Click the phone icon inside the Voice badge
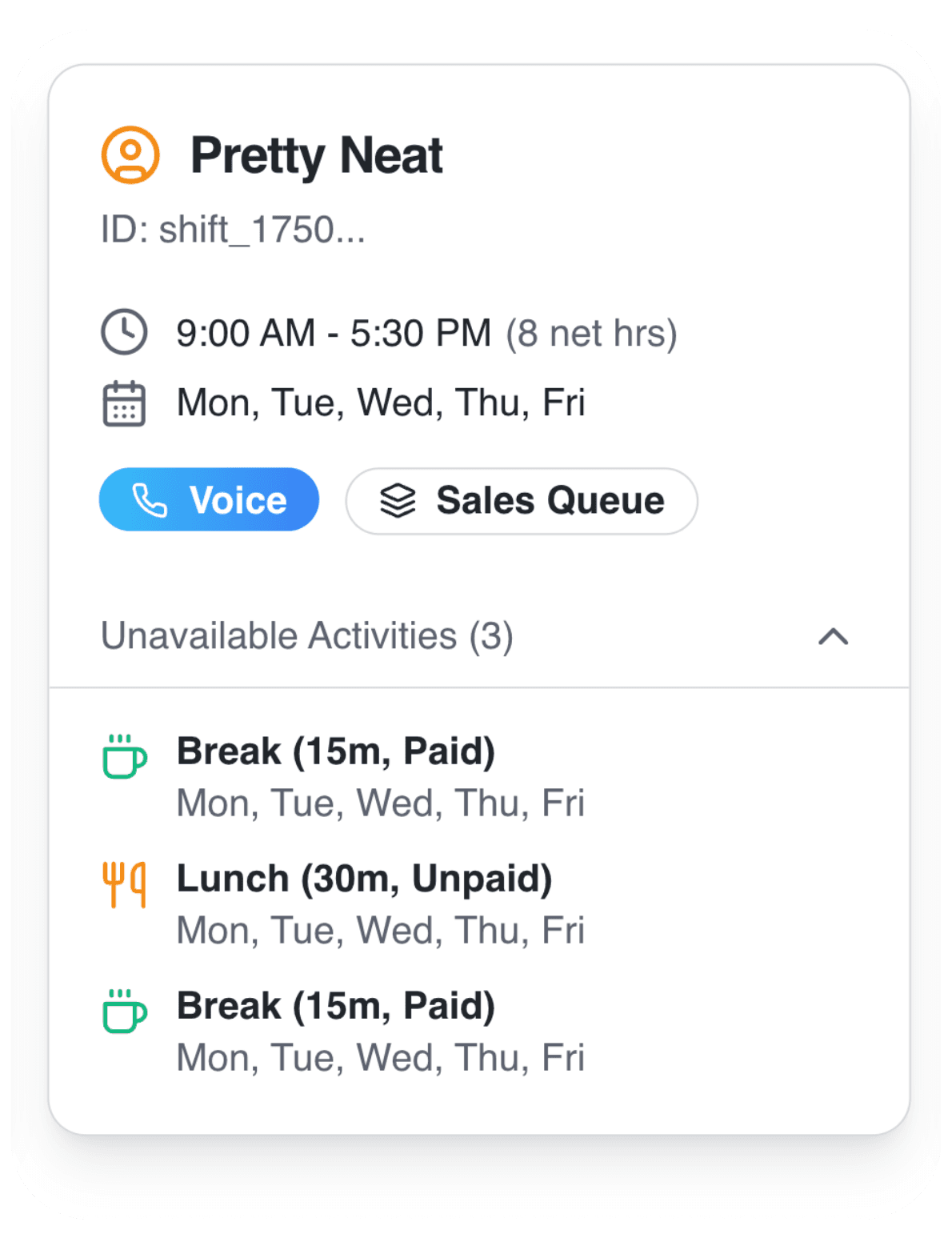Viewport: 952px width, 1242px height. coord(151,499)
